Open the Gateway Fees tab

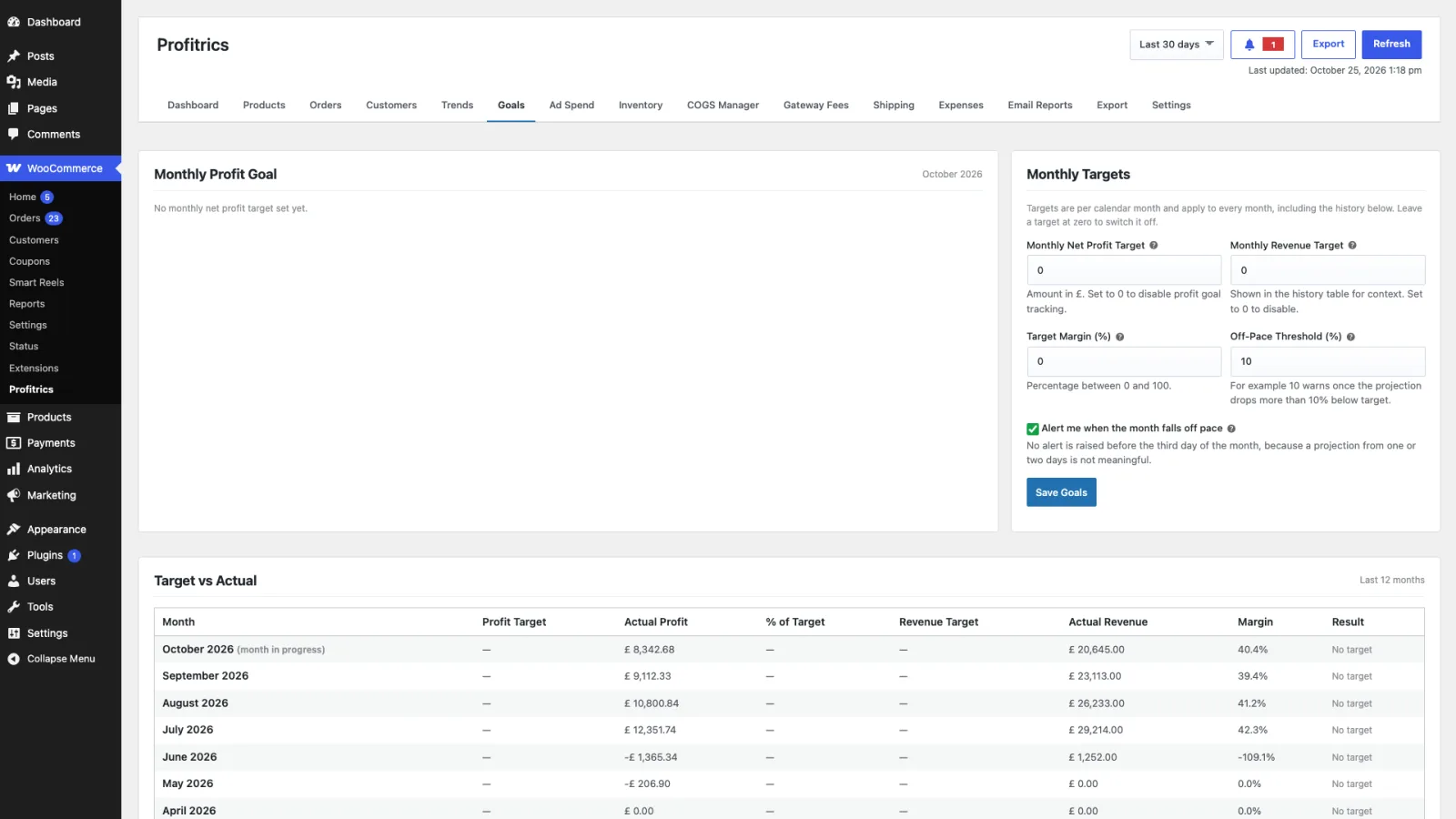816,106
